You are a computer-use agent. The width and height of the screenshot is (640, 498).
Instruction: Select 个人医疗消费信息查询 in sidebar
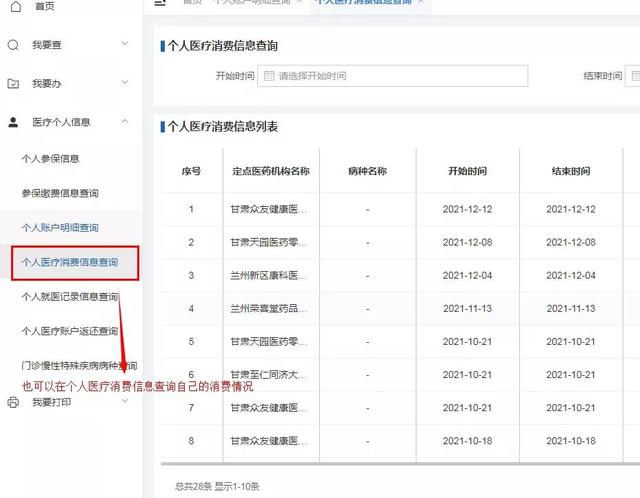(x=70, y=262)
